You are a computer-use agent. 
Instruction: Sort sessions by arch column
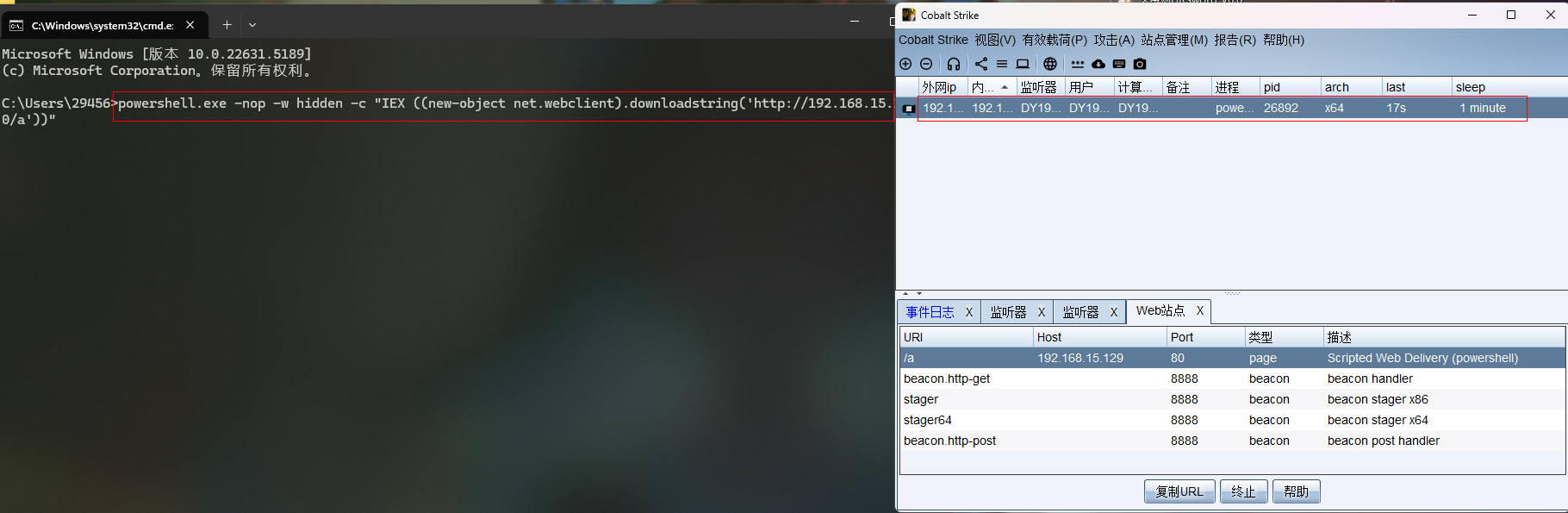(x=1351, y=87)
